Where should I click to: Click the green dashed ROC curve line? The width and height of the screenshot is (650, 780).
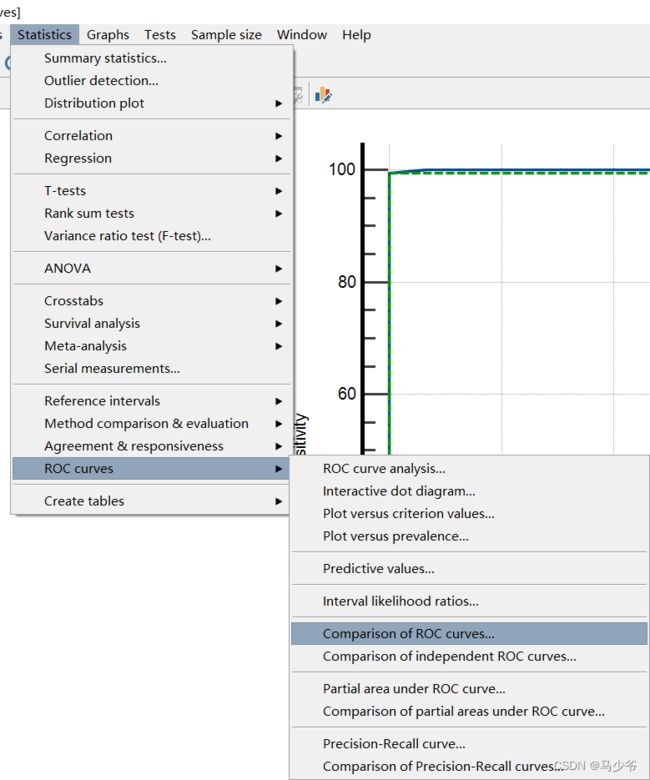[x=517, y=173]
